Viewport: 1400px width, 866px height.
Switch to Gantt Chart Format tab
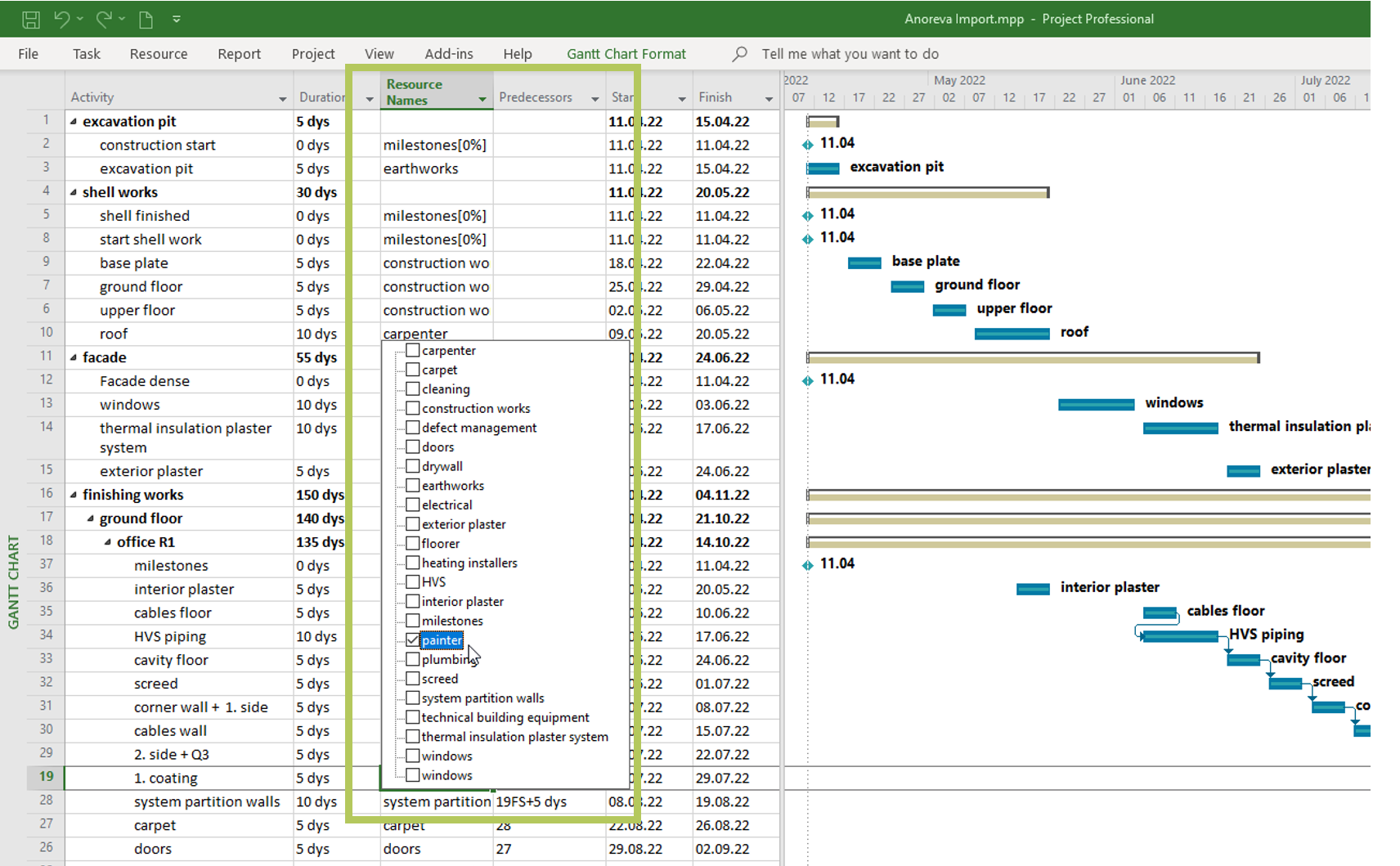[x=626, y=54]
